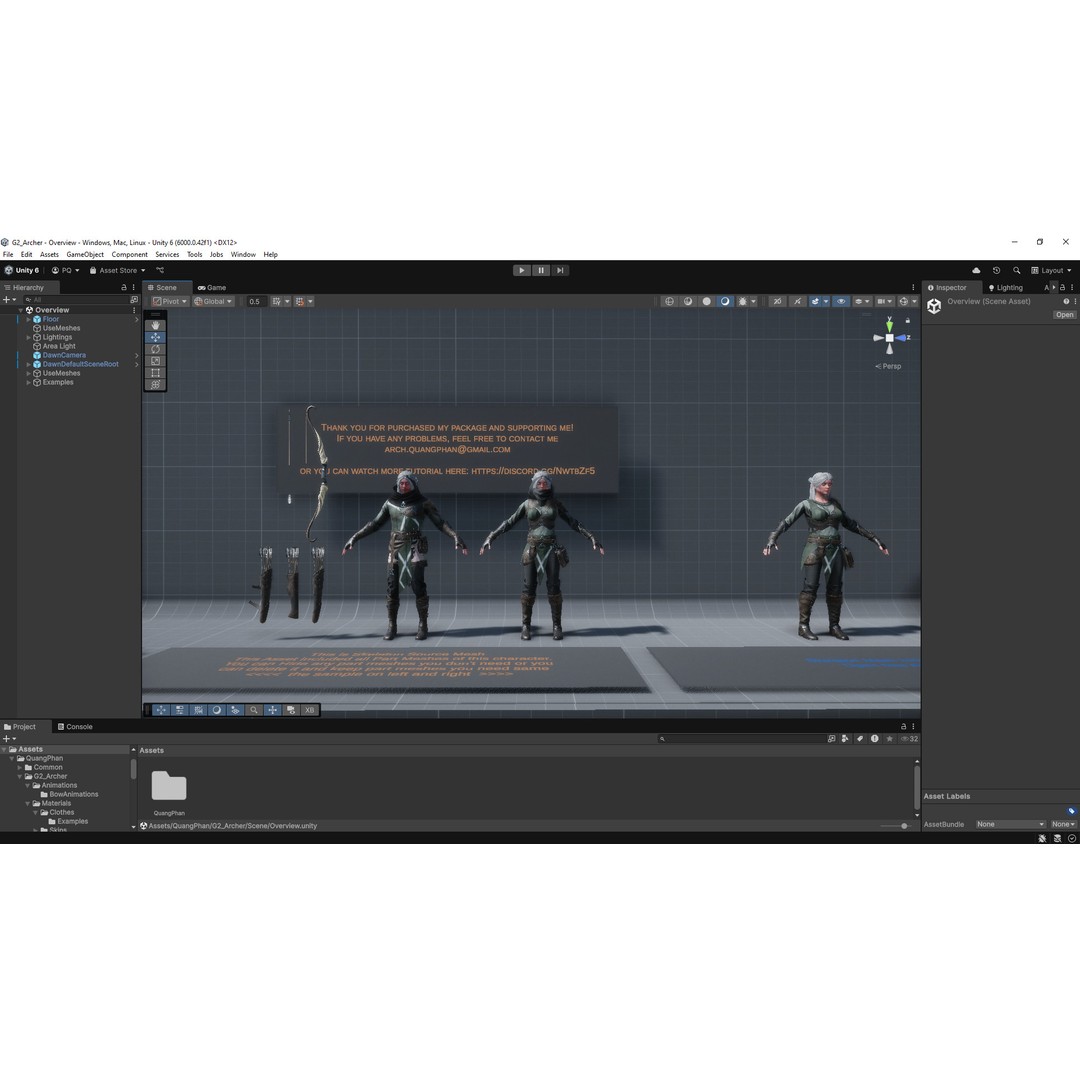The height and width of the screenshot is (1080, 1080).
Task: Click the half-shaded sphere draw mode icon
Action: (687, 302)
